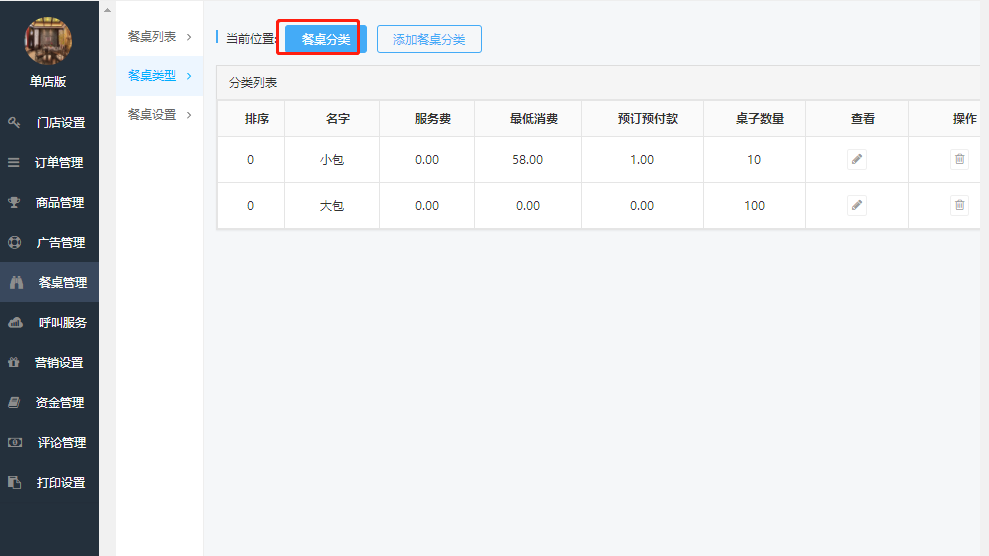Click the table count 10 cell
Image resolution: width=989 pixels, height=556 pixels.
tap(754, 159)
